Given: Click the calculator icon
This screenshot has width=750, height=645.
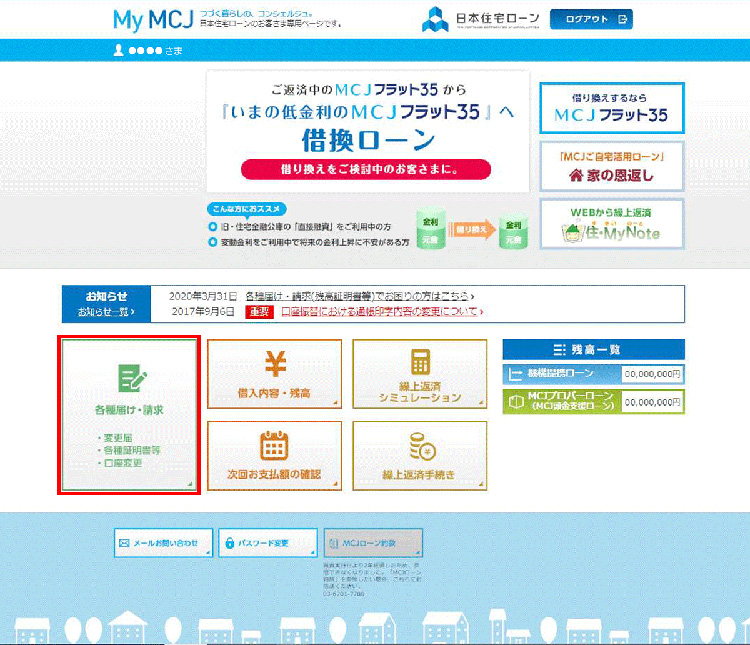Looking at the screenshot, I should (420, 362).
